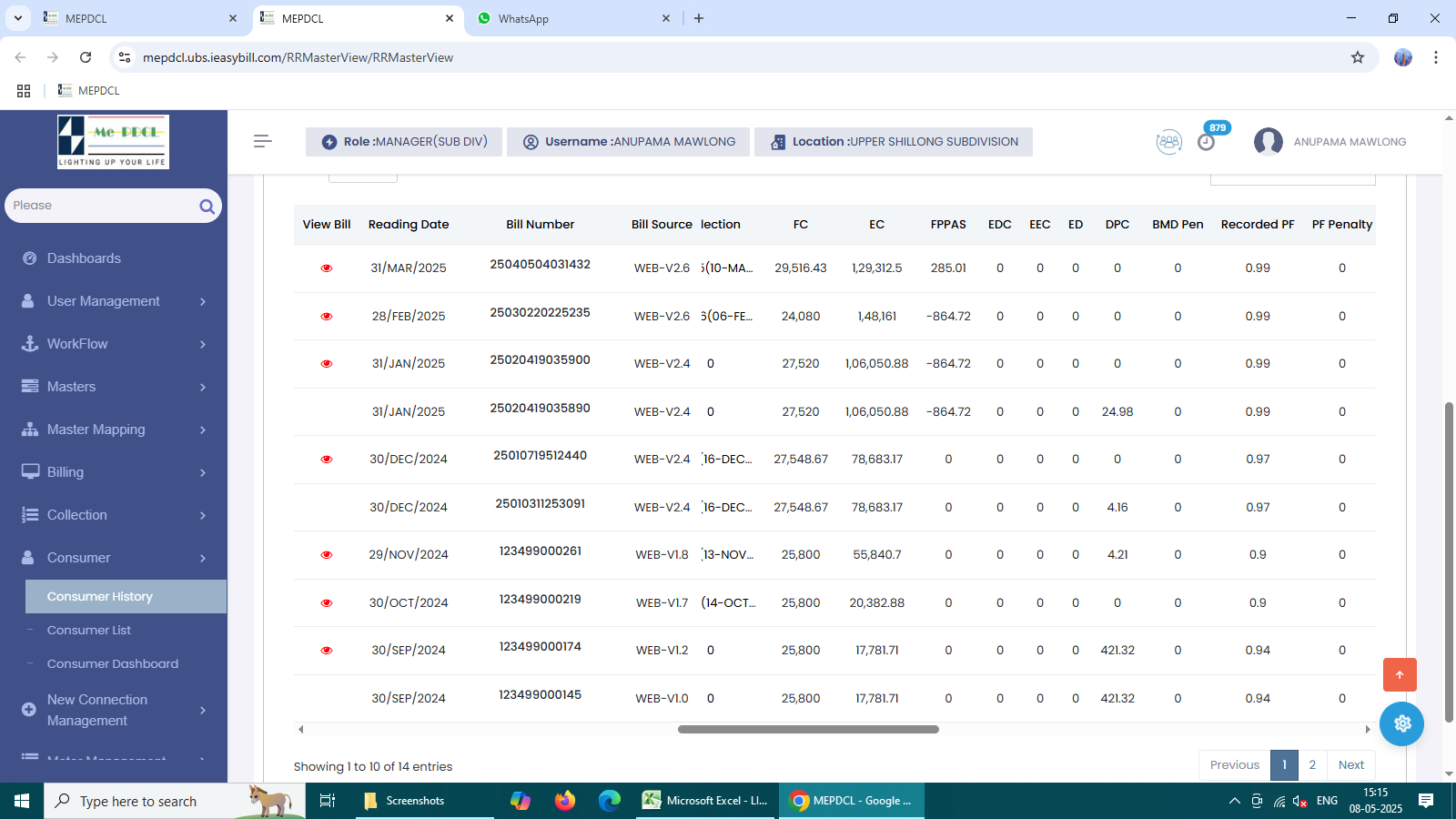Open Windows Start menu
Image resolution: width=1456 pixels, height=819 pixels.
(x=22, y=801)
